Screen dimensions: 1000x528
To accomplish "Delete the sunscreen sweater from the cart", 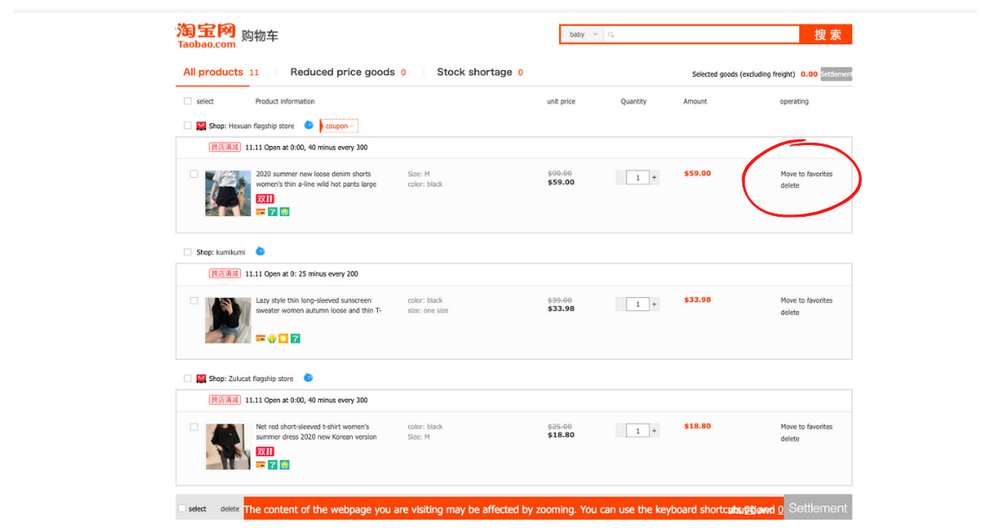I will click(790, 312).
